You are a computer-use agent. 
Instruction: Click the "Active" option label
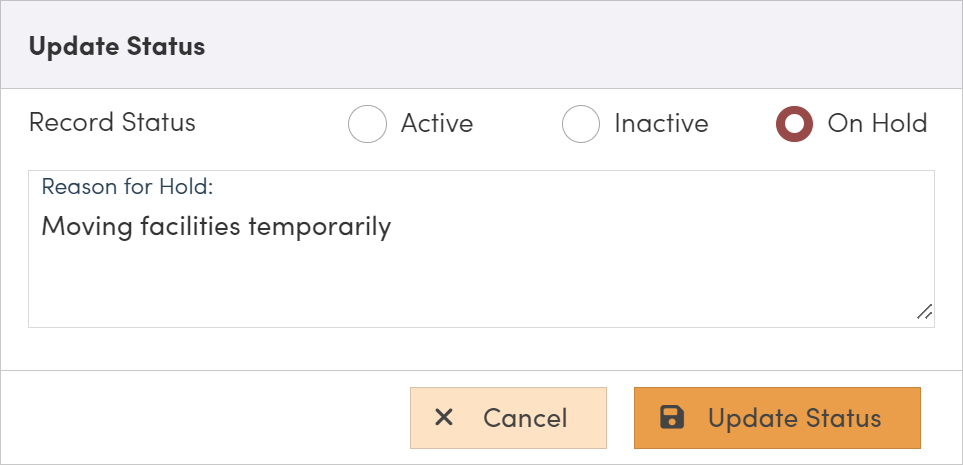tap(437, 124)
